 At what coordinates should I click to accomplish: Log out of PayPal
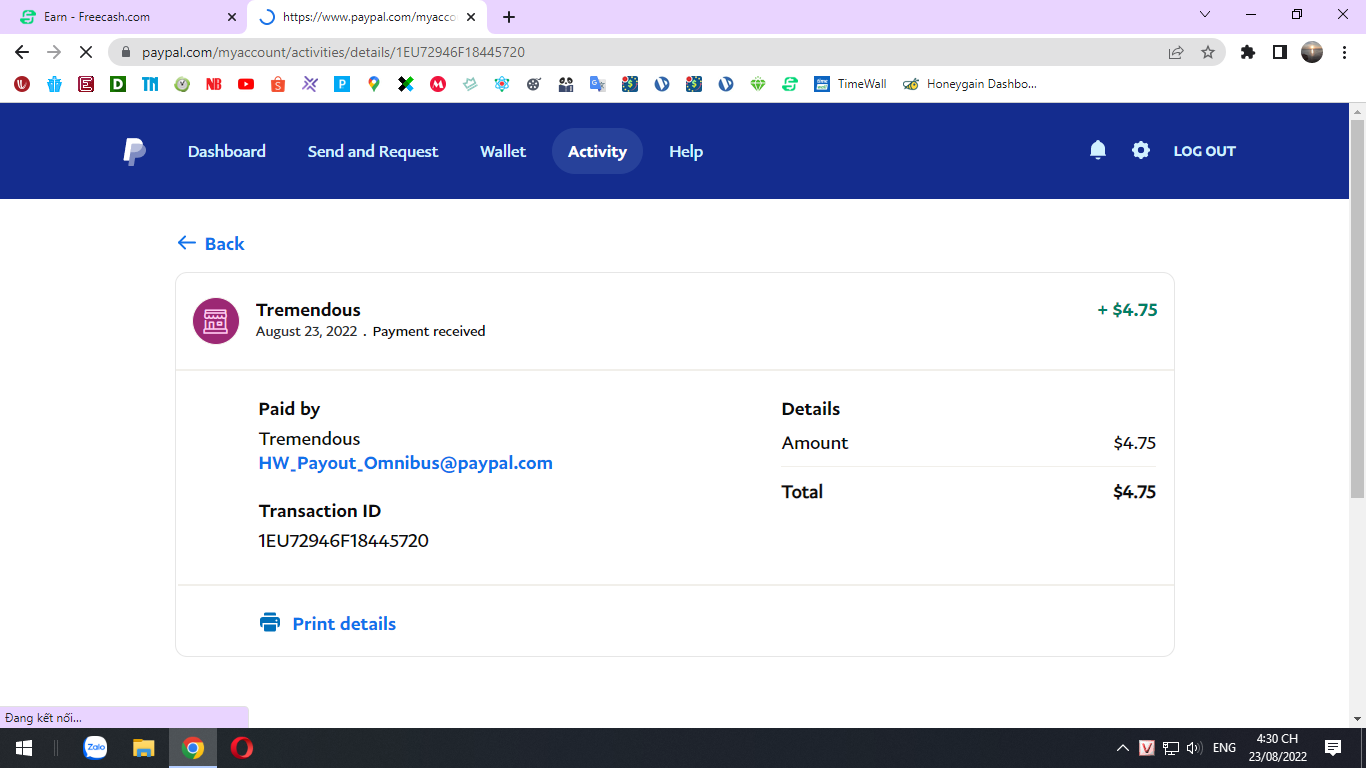(1204, 151)
